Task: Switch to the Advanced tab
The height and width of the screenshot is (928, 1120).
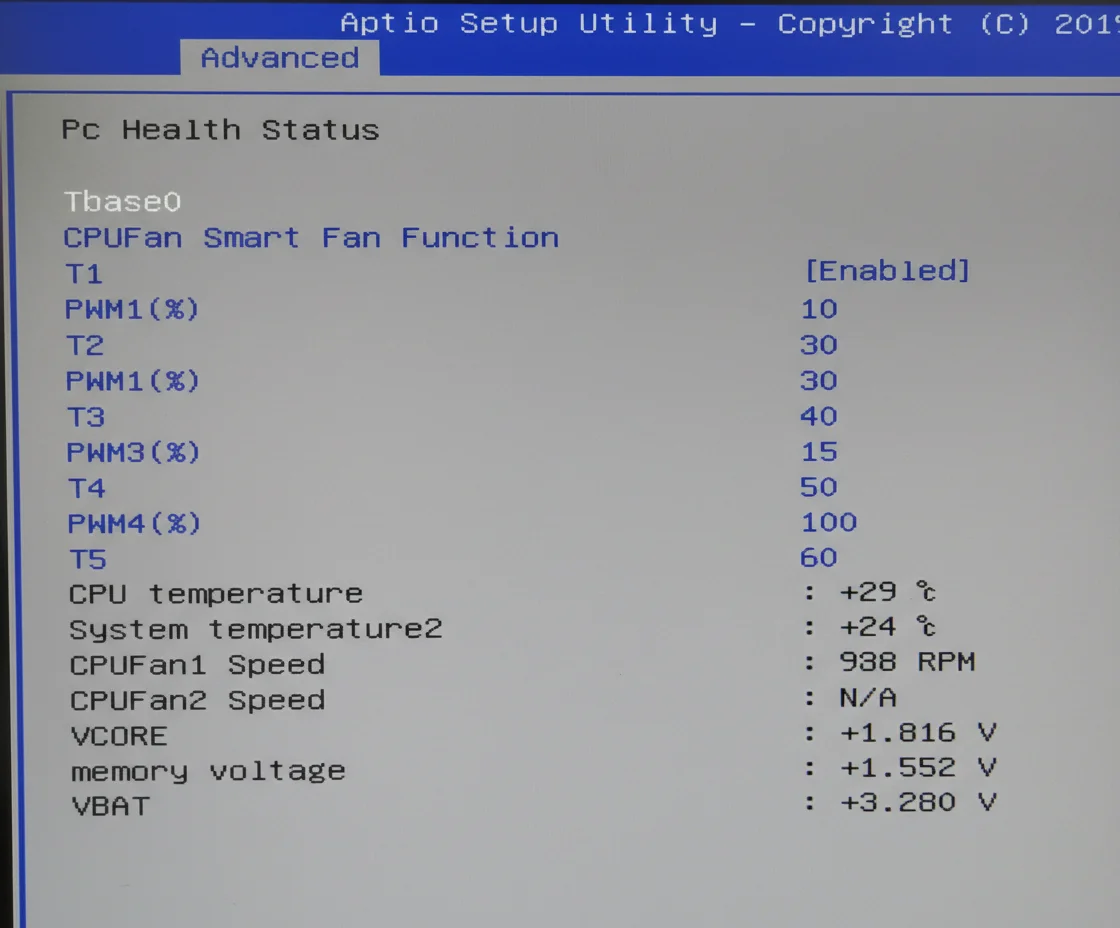Action: point(279,58)
